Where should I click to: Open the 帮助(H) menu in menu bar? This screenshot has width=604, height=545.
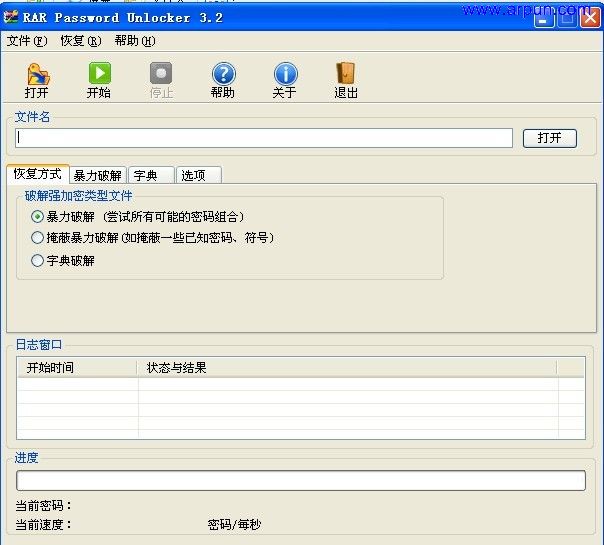(135, 41)
